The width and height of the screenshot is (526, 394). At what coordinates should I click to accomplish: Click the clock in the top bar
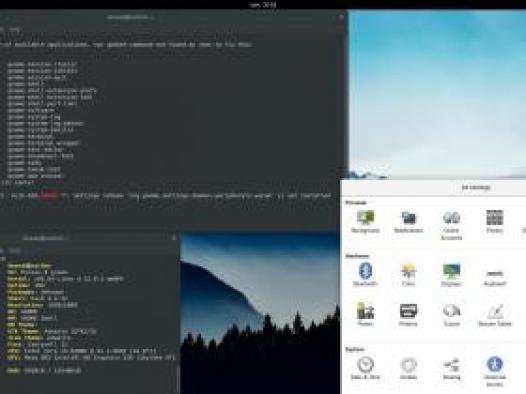pos(263,5)
